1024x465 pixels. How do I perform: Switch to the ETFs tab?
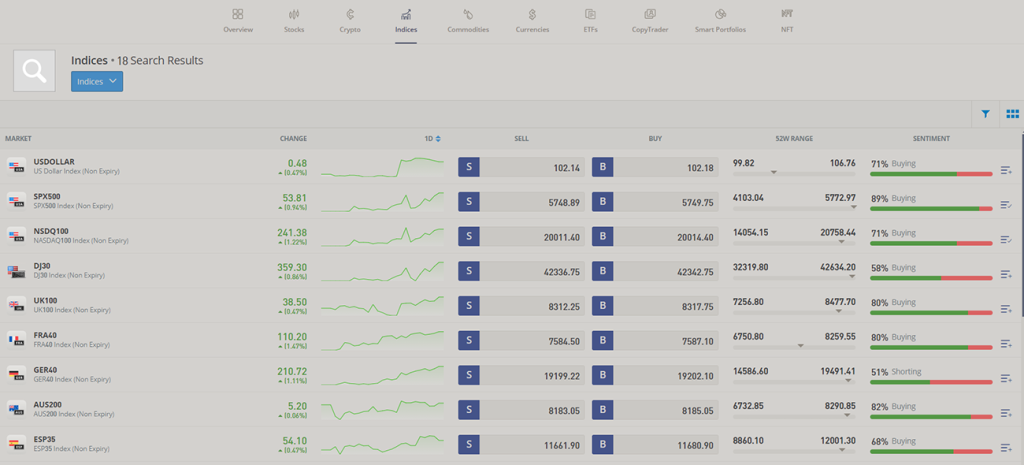tap(591, 21)
